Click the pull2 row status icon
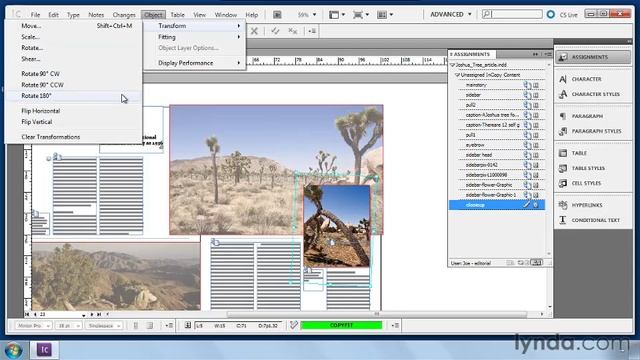This screenshot has height=360, width=640. [x=527, y=105]
